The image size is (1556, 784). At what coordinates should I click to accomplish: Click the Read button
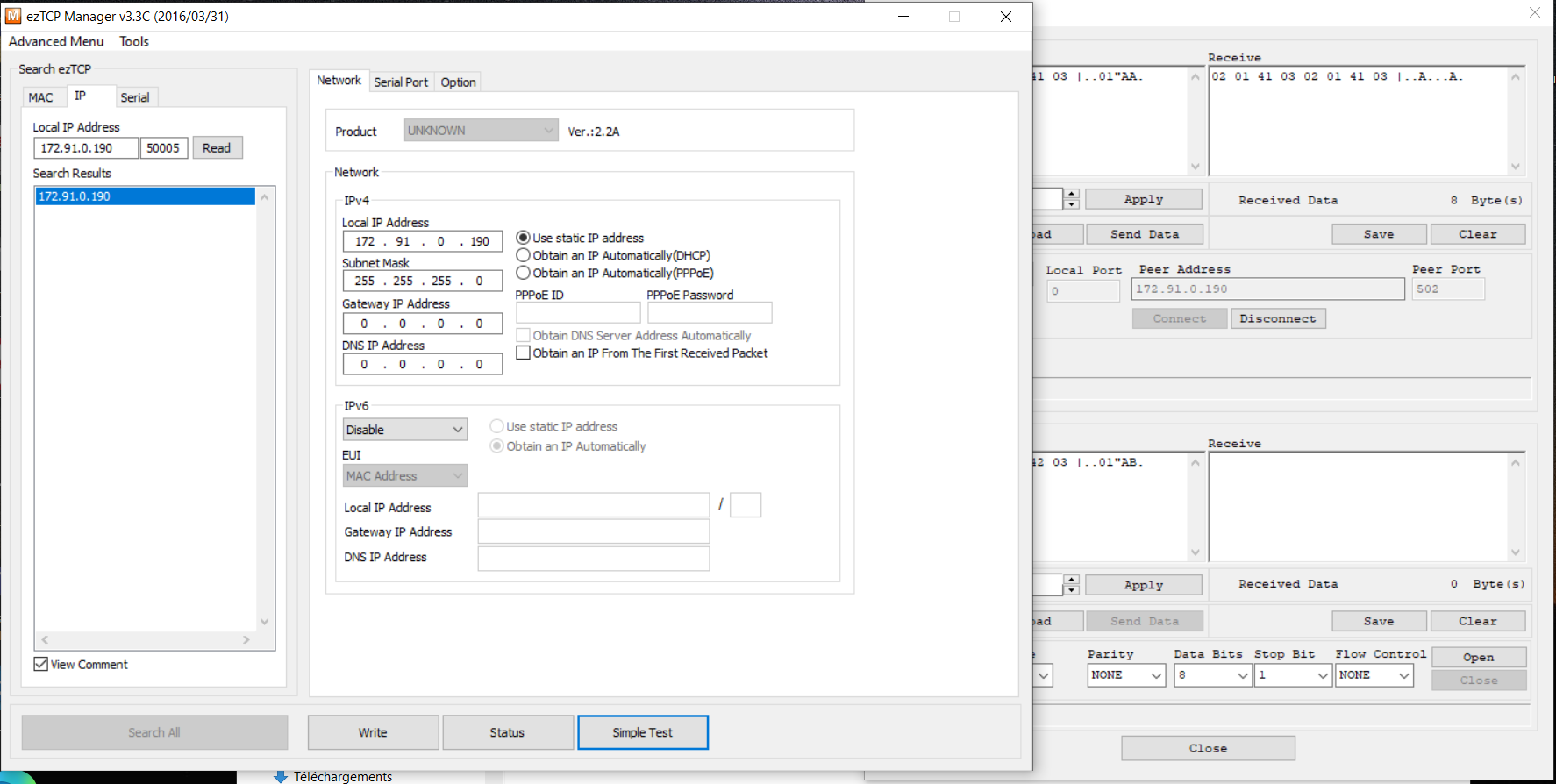(x=217, y=148)
